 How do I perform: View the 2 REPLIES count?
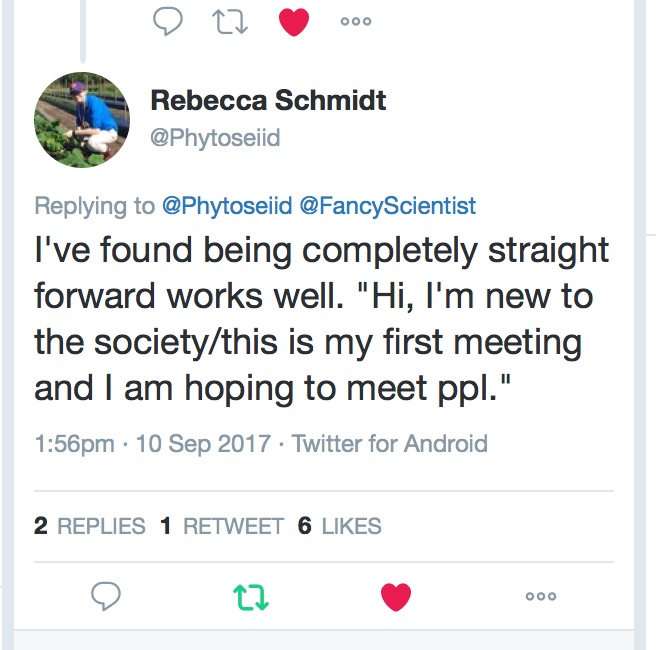coord(90,526)
